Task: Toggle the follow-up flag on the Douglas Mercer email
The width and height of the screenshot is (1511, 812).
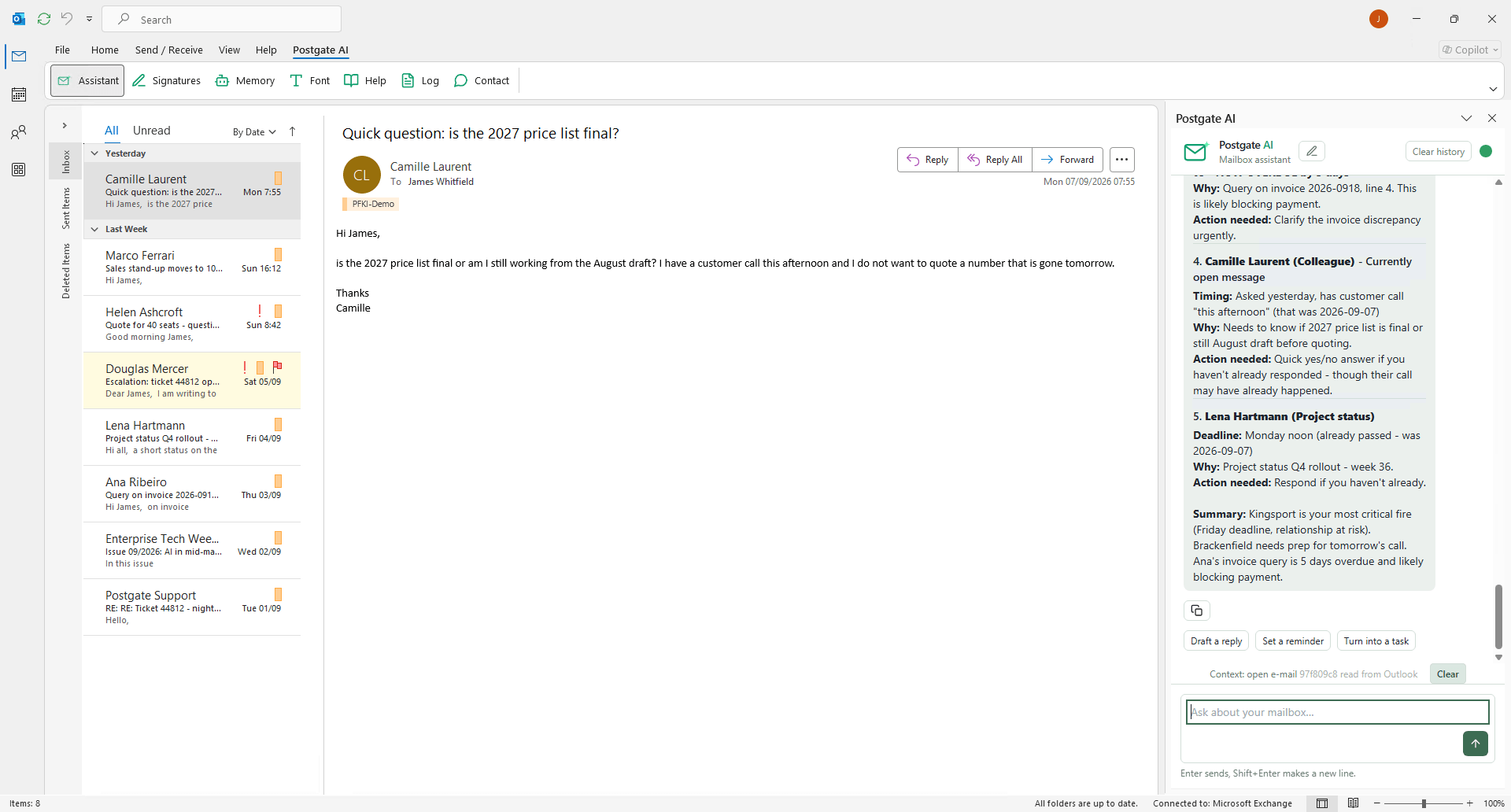Action: pos(277,367)
